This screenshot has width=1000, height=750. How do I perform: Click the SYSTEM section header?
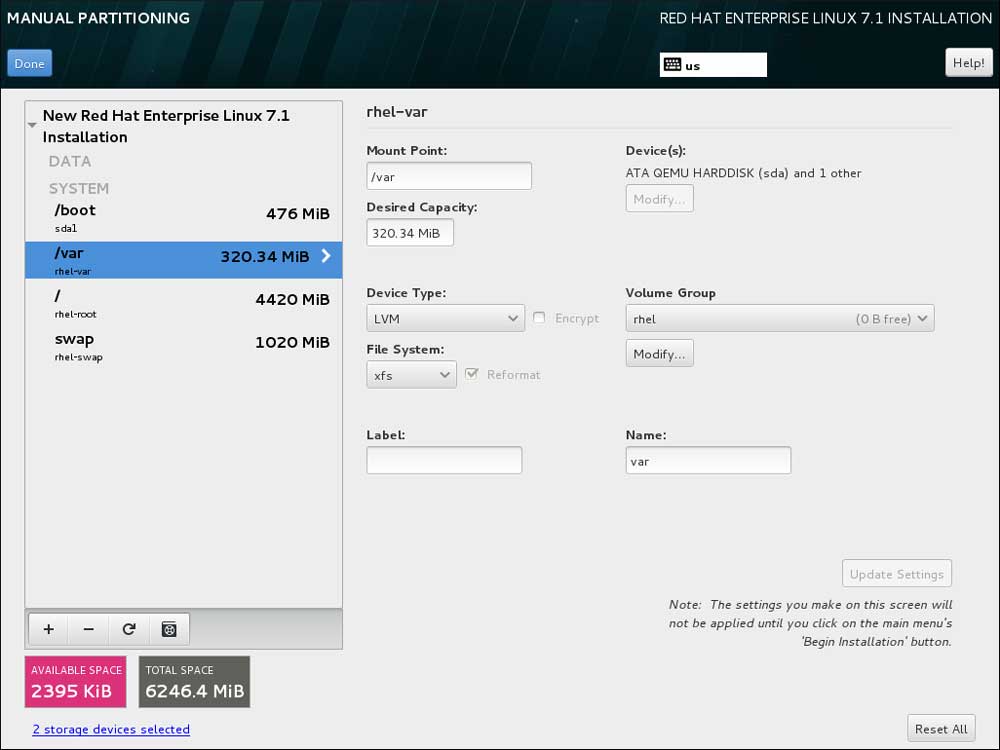79,188
